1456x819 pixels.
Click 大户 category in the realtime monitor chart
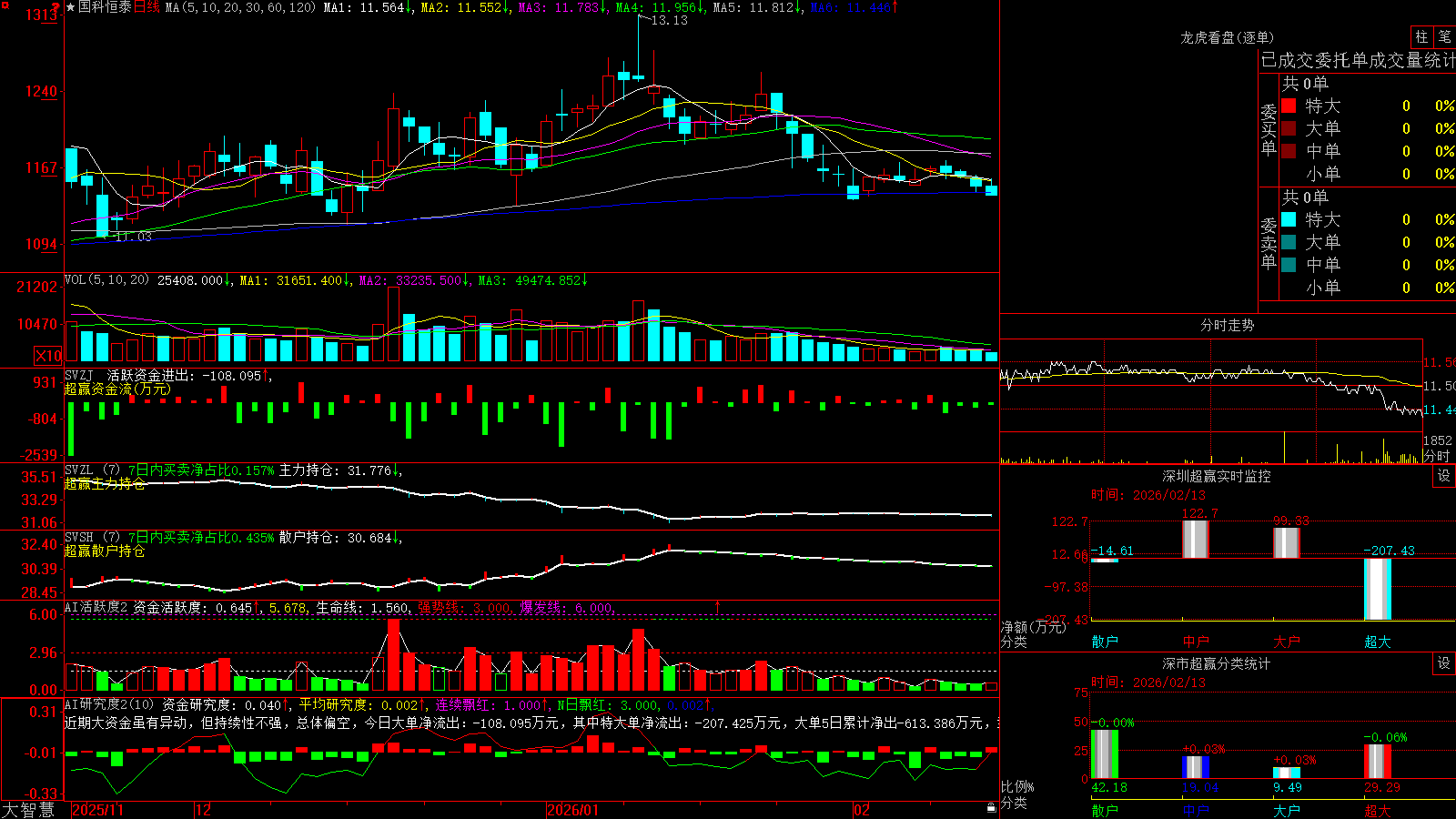click(x=1287, y=642)
